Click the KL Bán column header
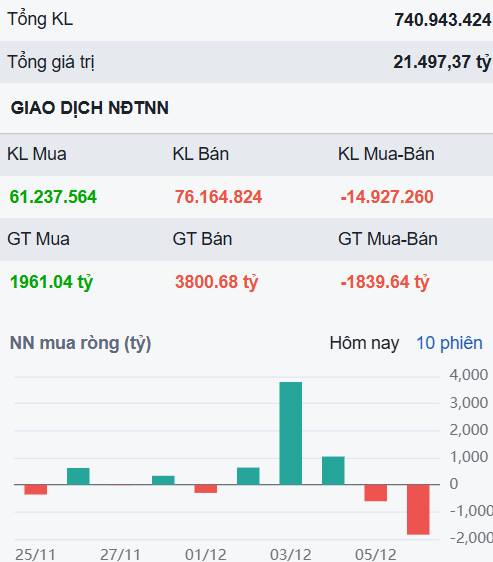The width and height of the screenshot is (493, 562). 200,154
